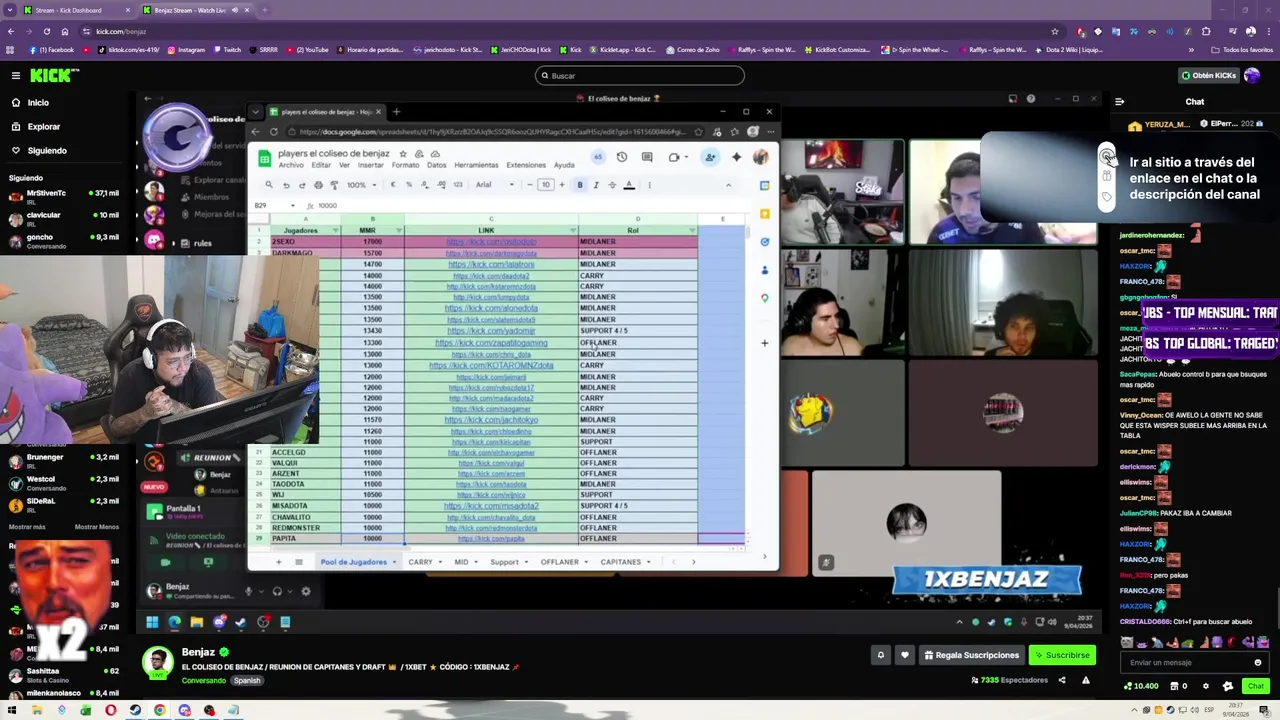
Task: Click the Gemini sparkle icon in Sheets
Action: pos(737,157)
